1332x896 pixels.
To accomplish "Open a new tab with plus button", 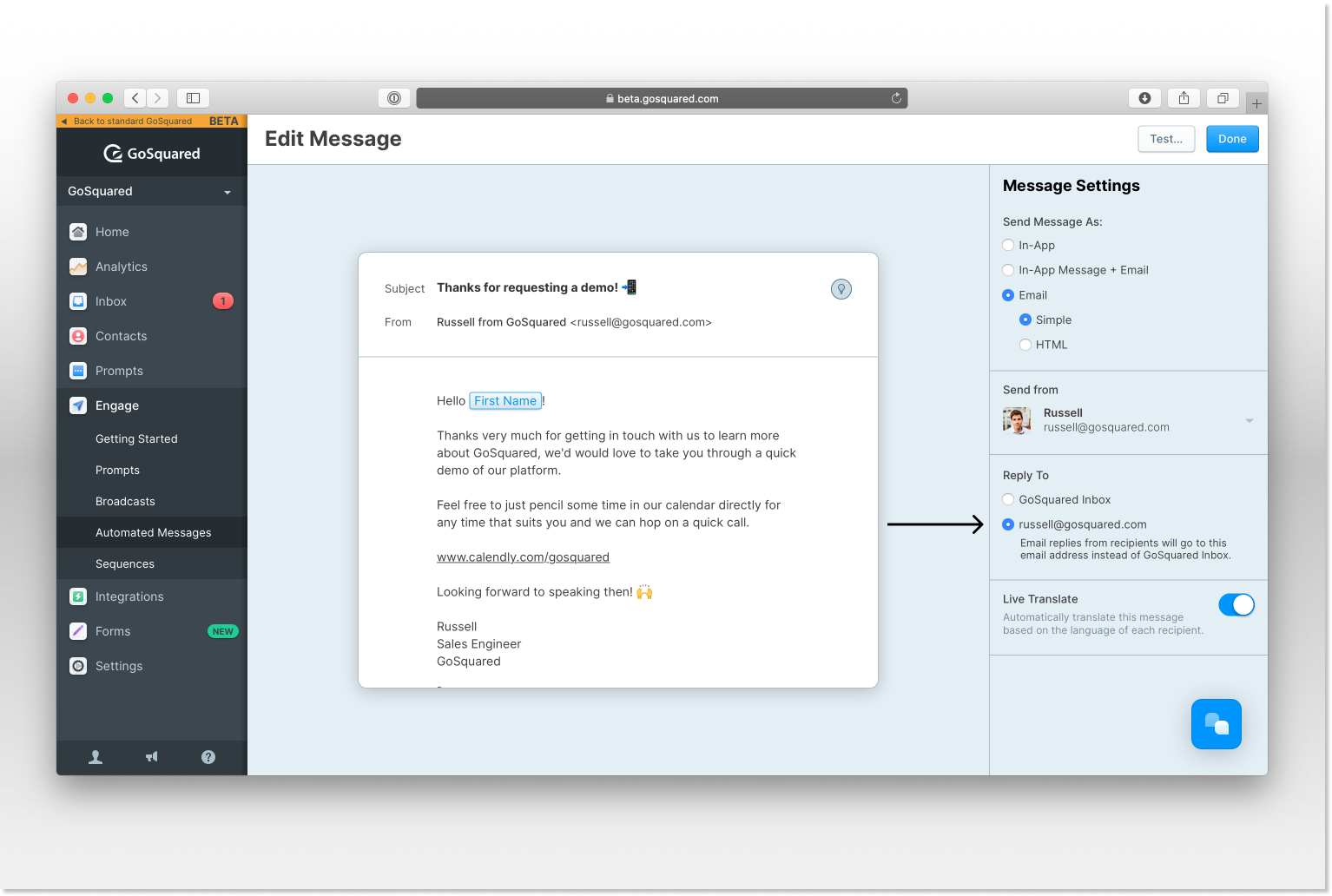I will tap(1256, 103).
